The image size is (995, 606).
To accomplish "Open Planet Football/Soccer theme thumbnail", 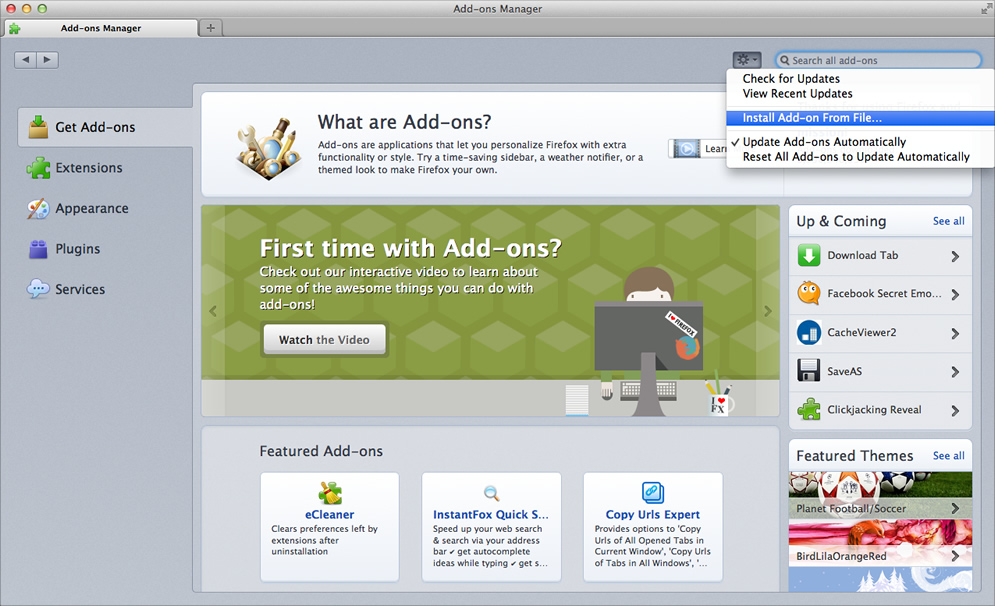I will [880, 495].
